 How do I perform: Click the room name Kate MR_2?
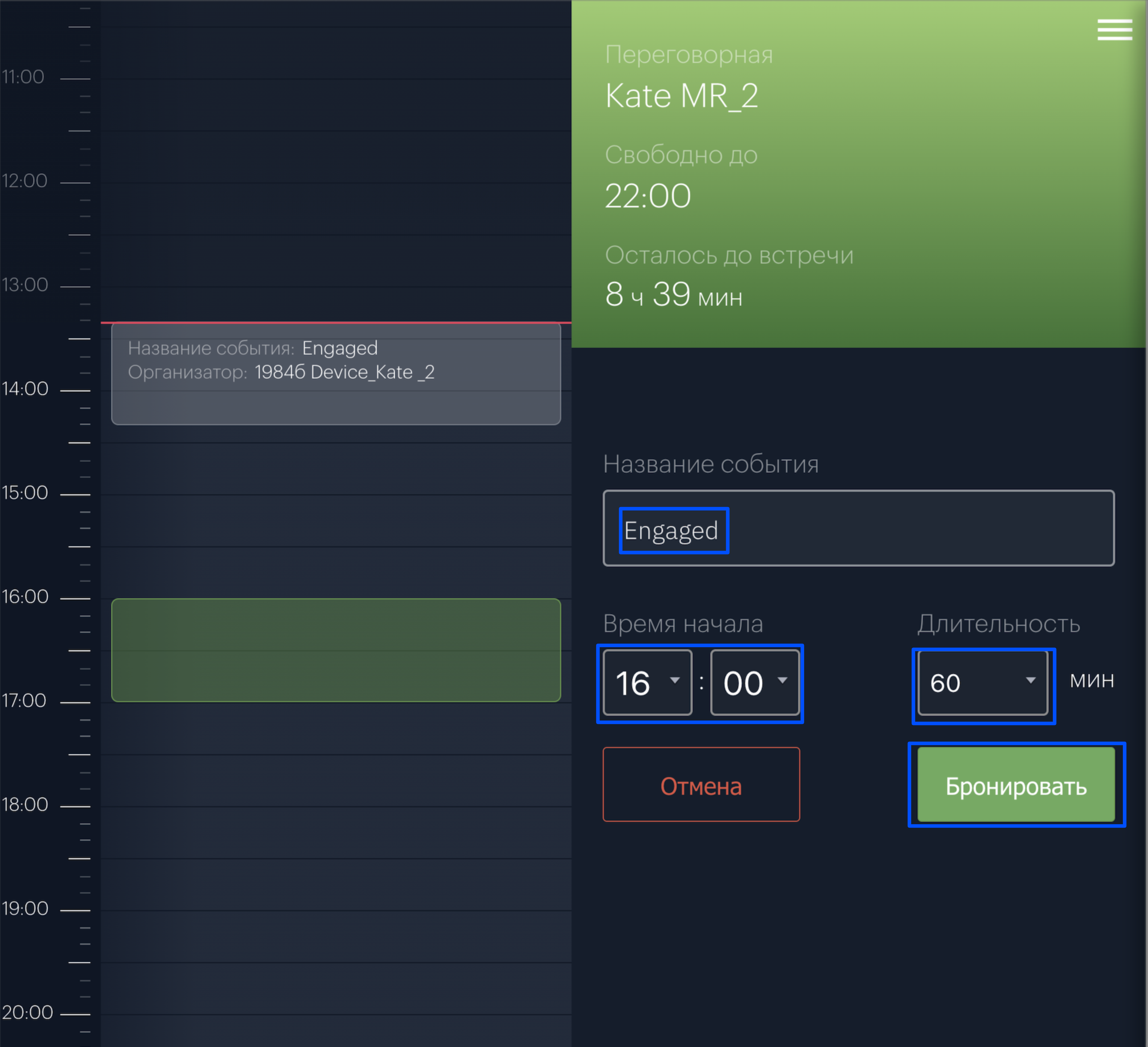coord(682,96)
